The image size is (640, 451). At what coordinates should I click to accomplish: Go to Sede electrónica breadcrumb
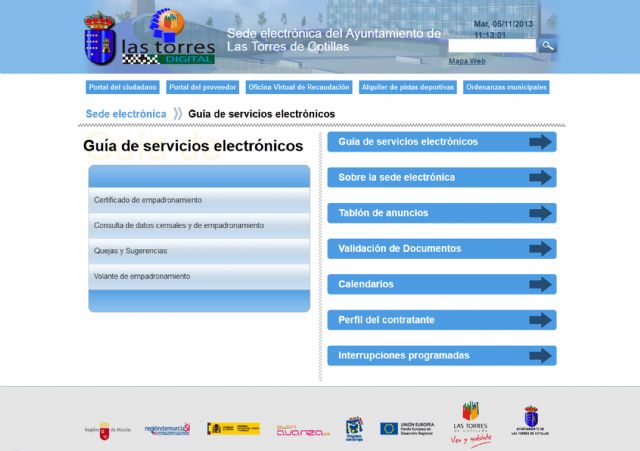(x=126, y=114)
